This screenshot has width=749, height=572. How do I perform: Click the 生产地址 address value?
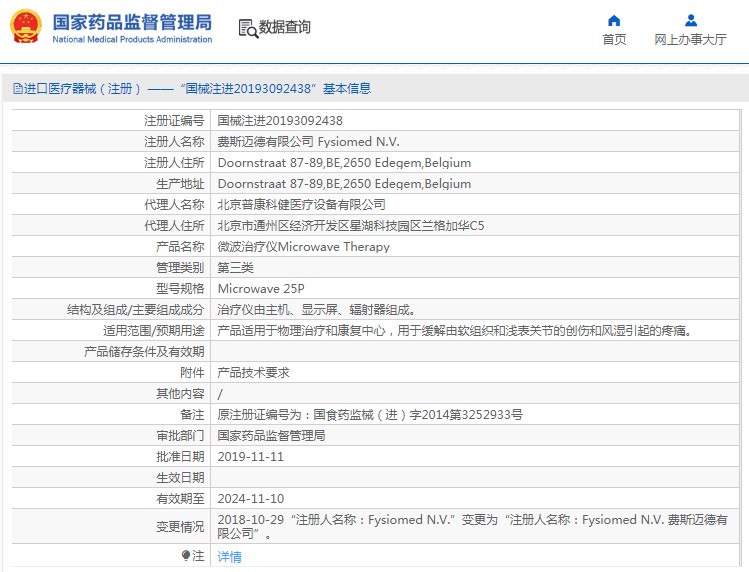(344, 183)
